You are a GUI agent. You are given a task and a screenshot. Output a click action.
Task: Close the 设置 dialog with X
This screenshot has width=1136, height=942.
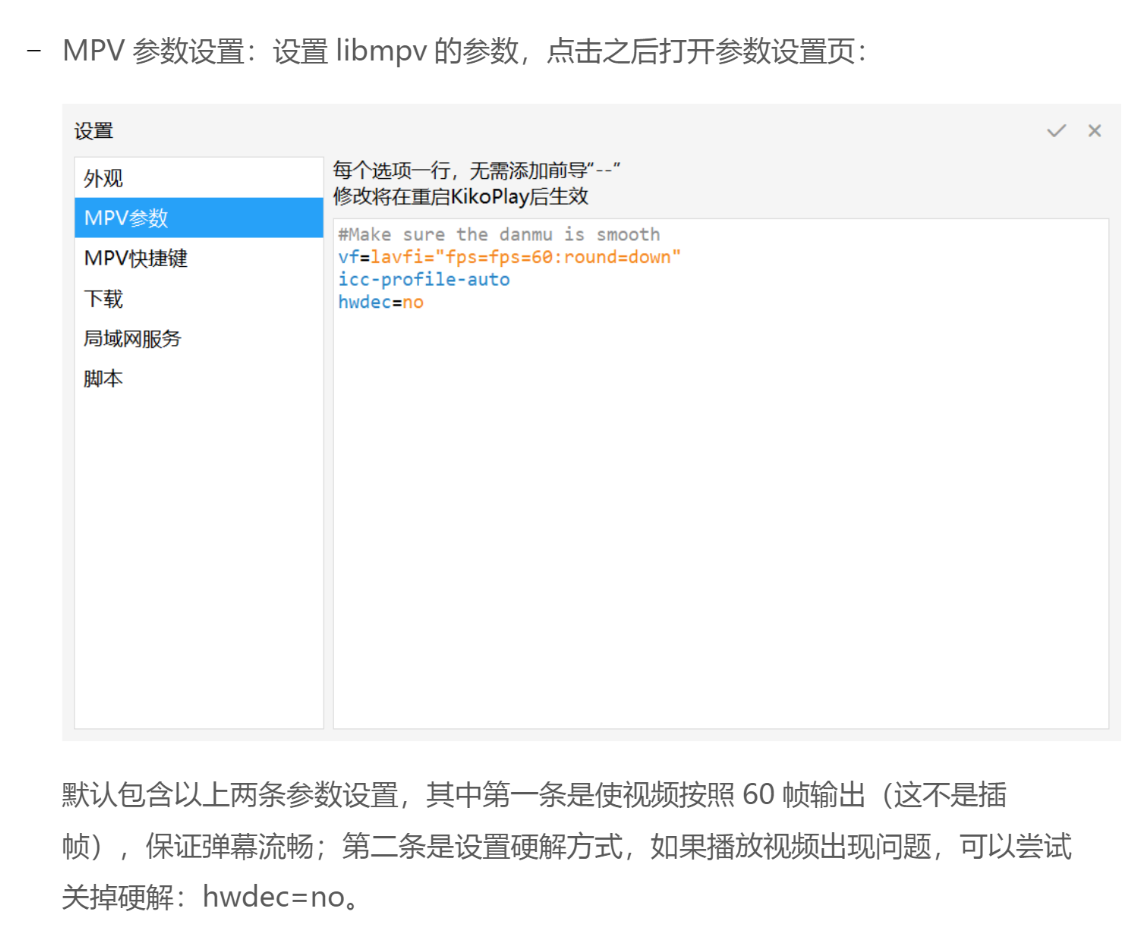(x=1094, y=130)
